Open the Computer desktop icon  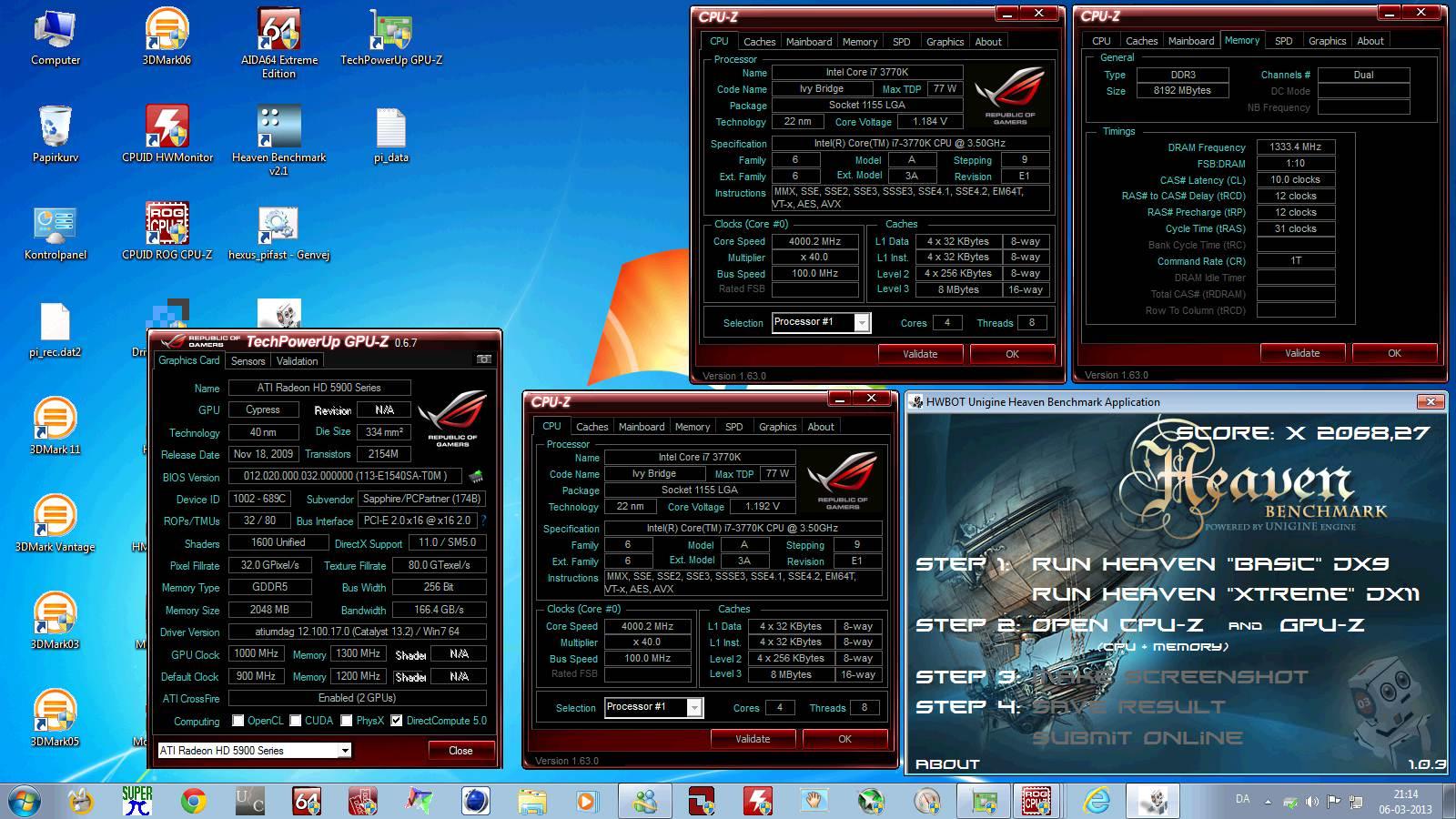point(55,38)
